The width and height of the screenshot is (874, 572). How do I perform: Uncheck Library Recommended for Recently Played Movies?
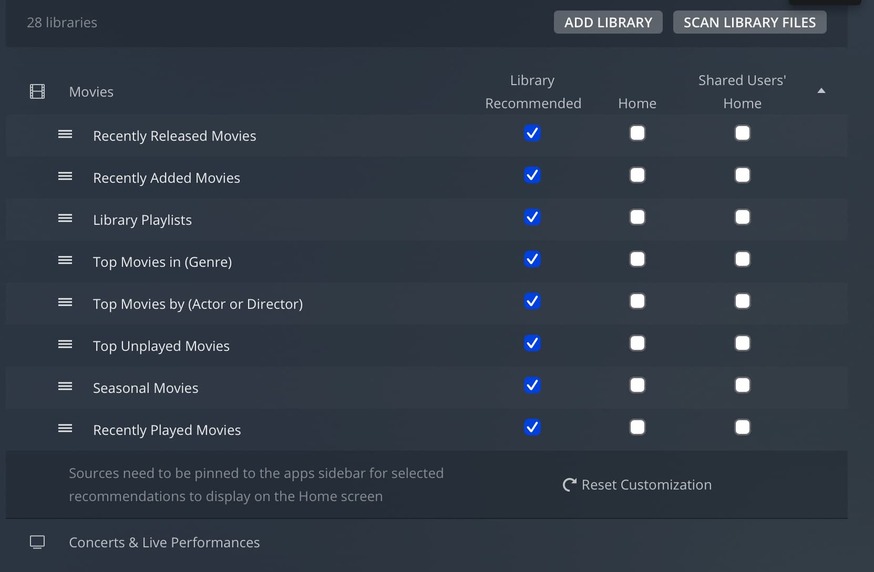[532, 427]
